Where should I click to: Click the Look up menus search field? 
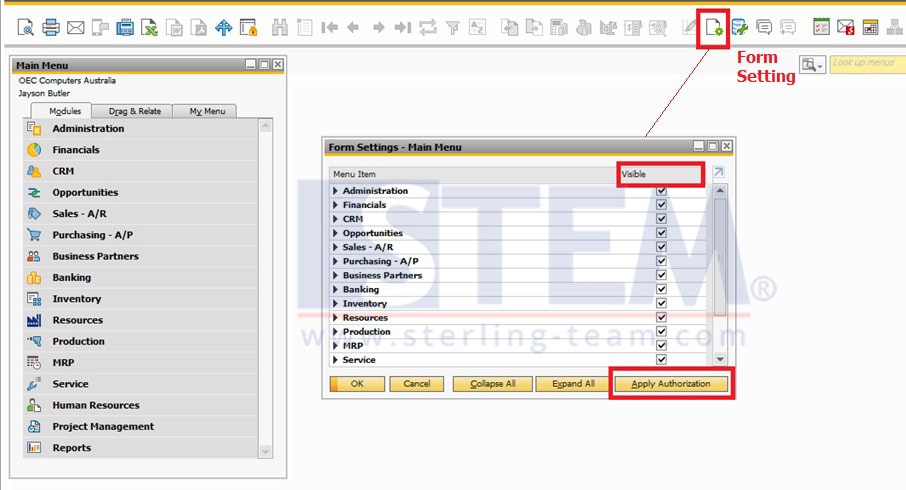868,64
